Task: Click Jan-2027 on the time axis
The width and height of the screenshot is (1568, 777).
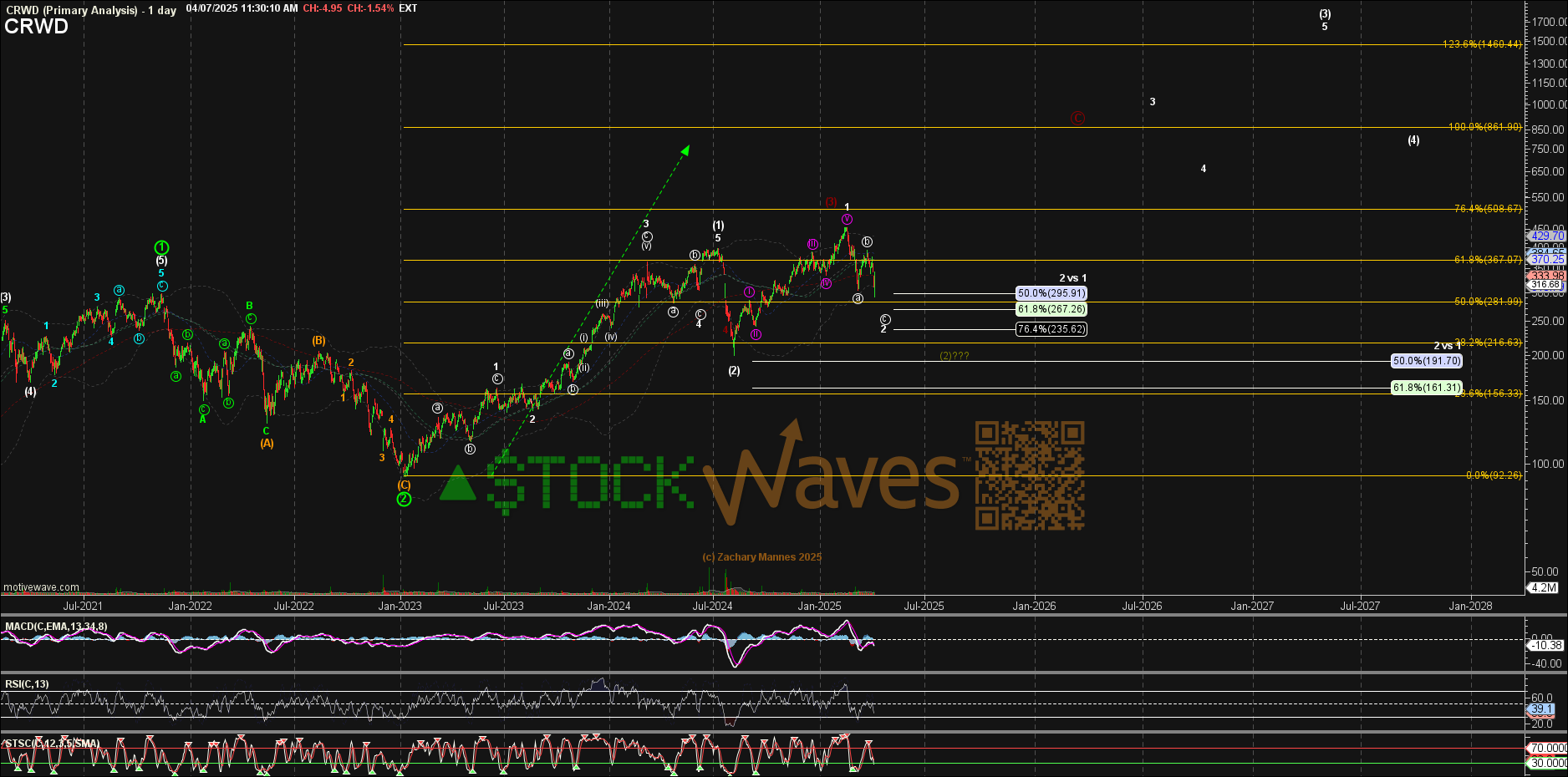Action: click(x=1252, y=607)
